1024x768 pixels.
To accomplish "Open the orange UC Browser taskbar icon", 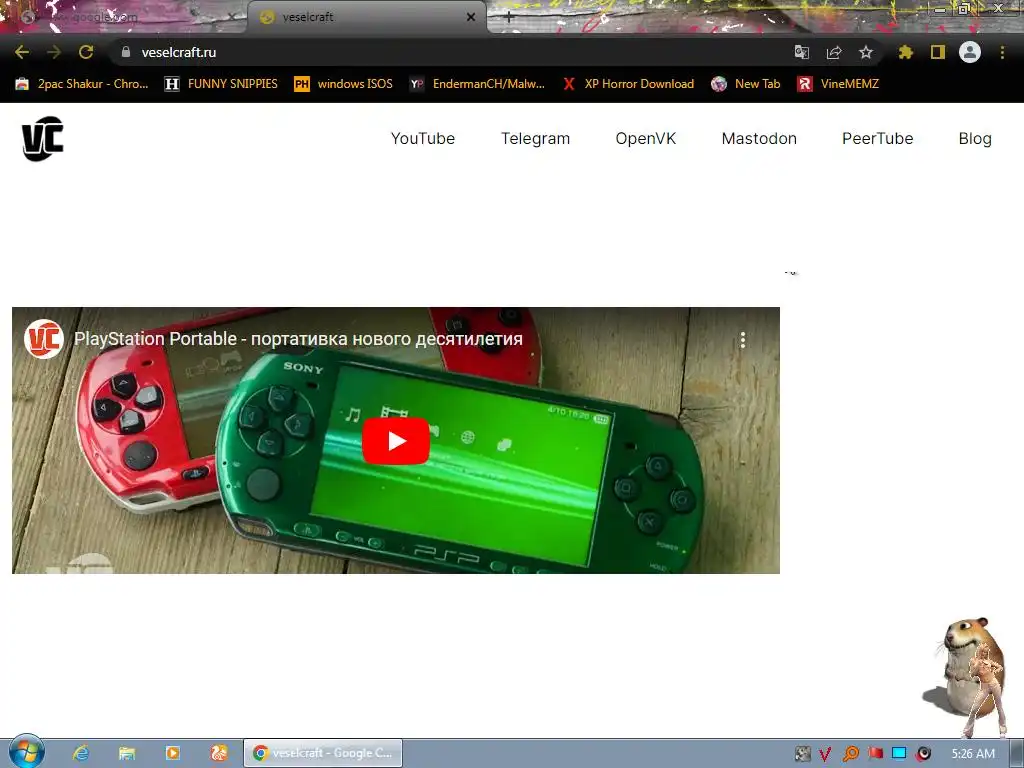I will coord(219,753).
